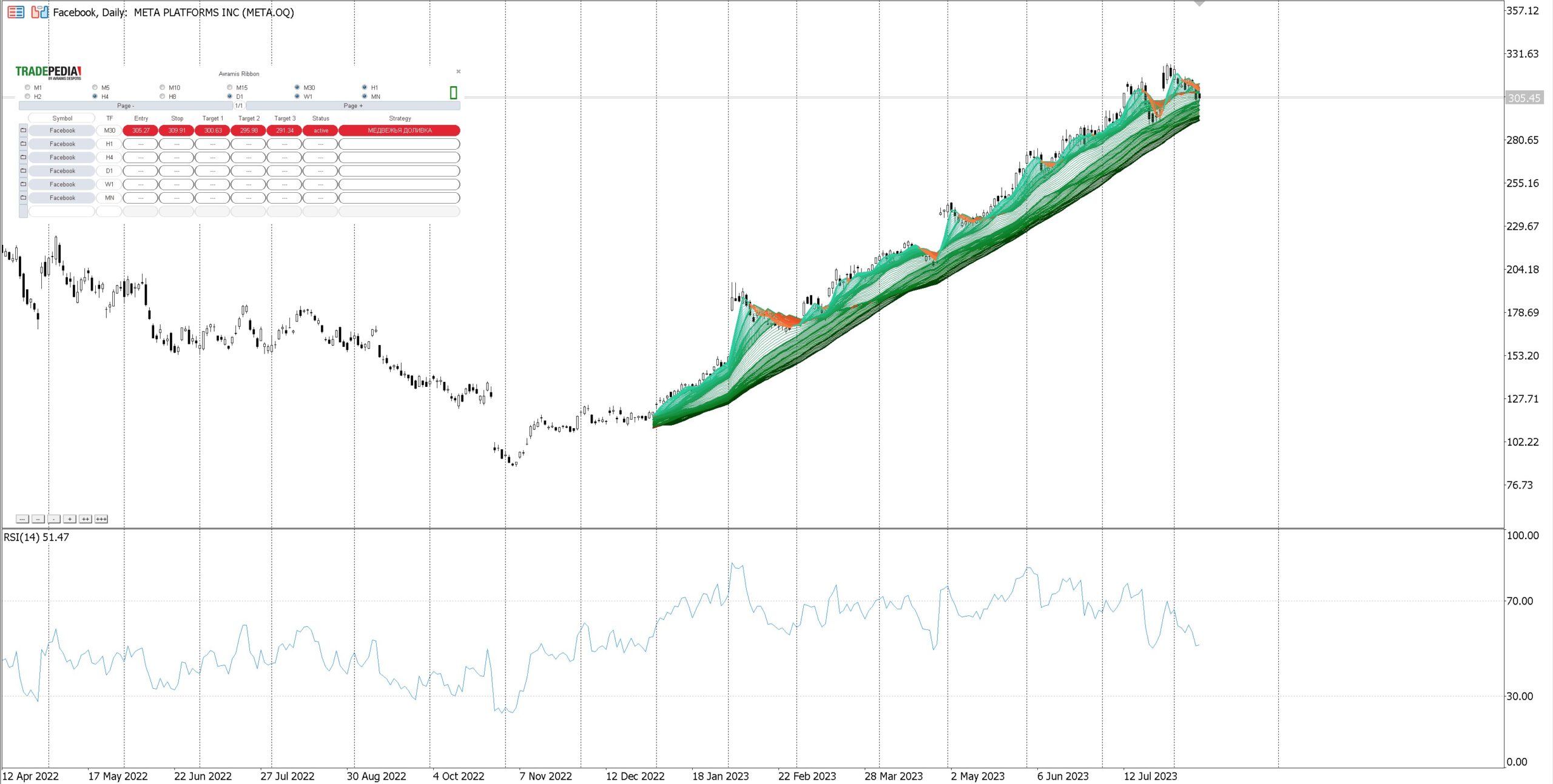The image size is (1553, 784).
Task: Open the chart icon for Facebook MN row
Action: (x=24, y=198)
